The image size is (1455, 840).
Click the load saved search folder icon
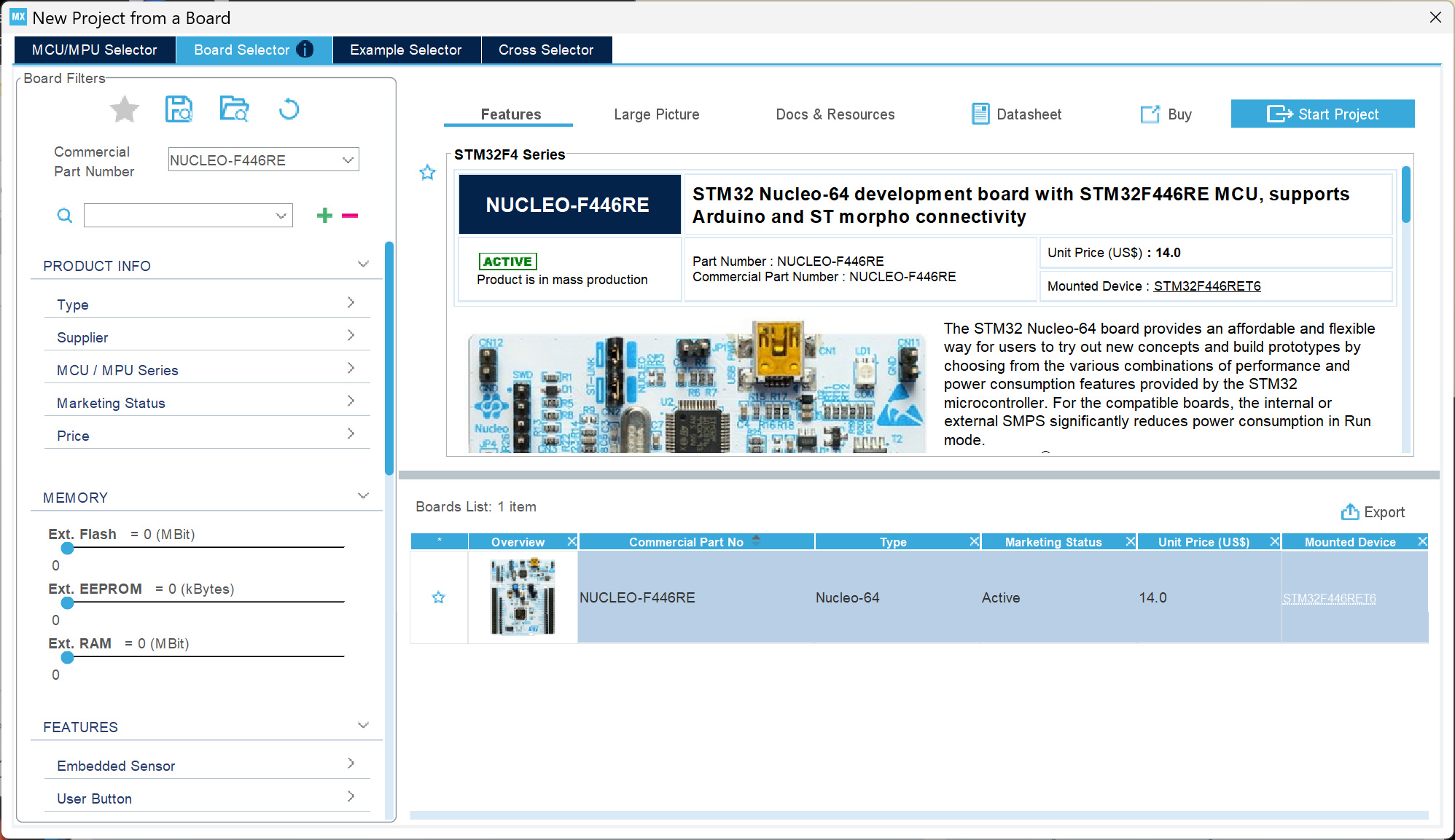click(234, 109)
